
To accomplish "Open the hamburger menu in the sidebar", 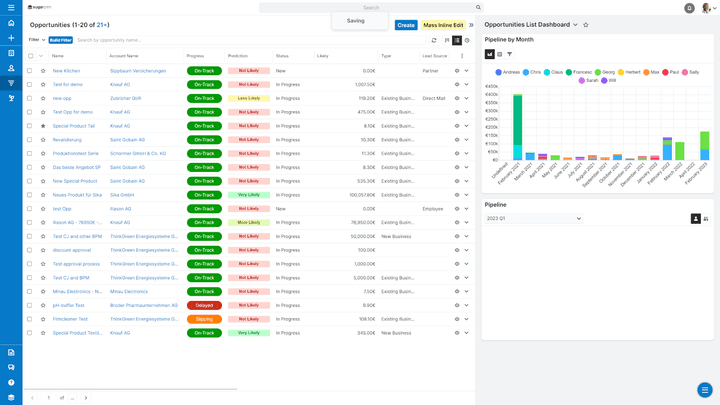I will click(11, 7).
